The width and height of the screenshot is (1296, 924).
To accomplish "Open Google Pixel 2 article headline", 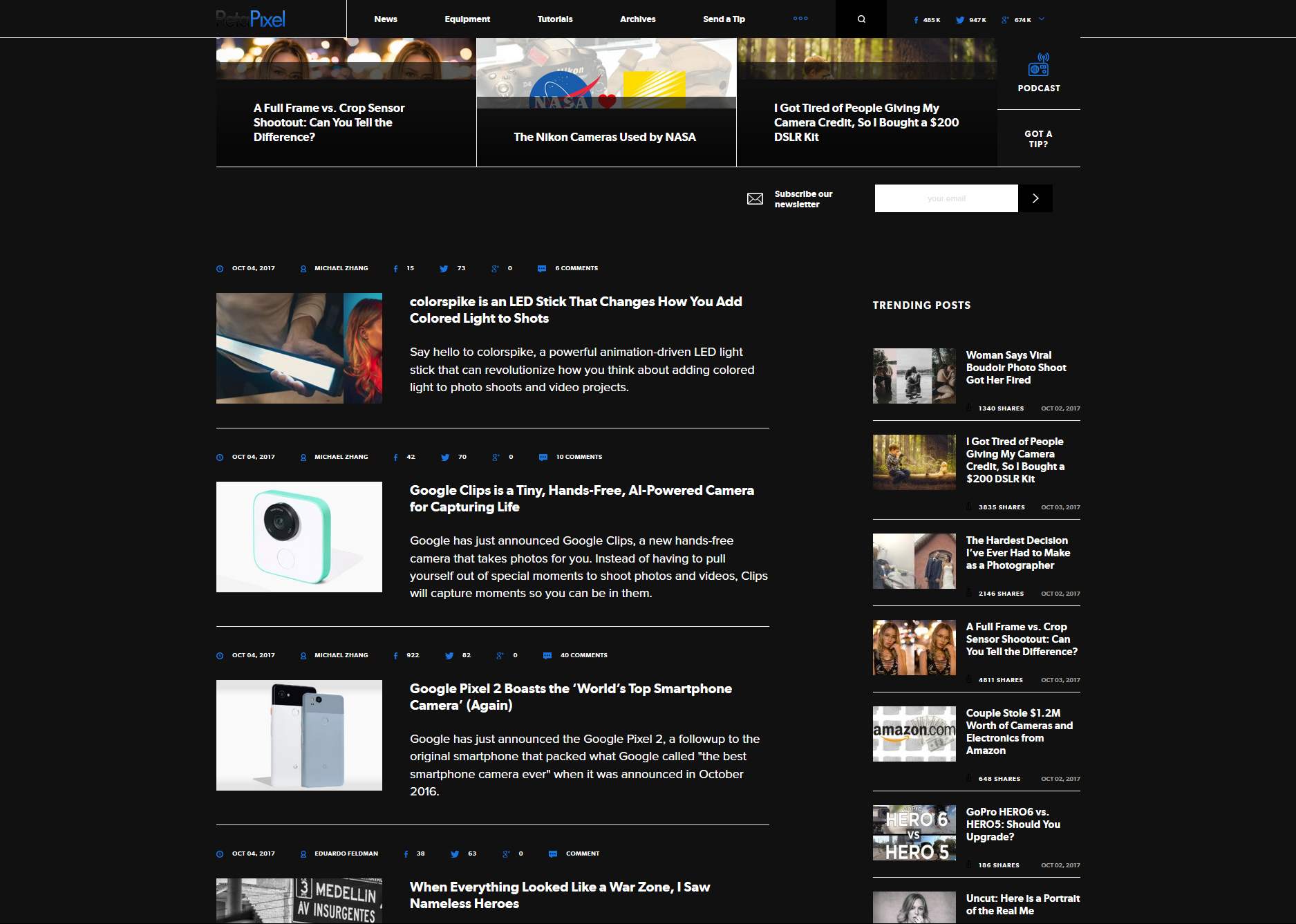I will point(571,697).
